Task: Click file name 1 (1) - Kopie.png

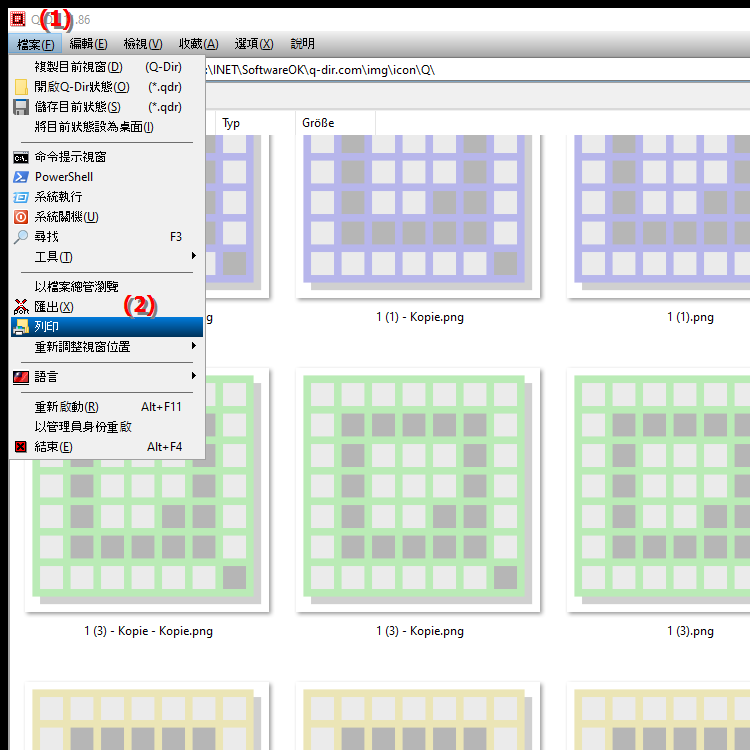Action: [420, 317]
